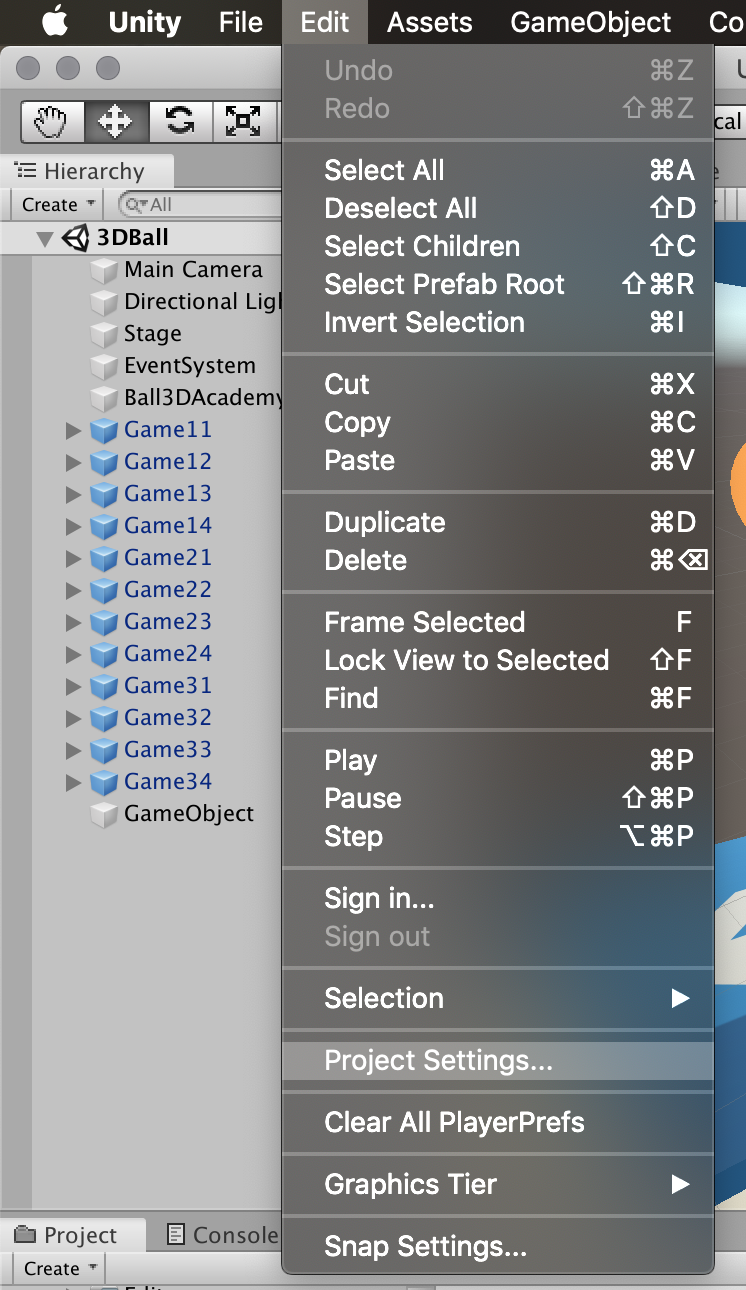Click the Game11 prefab cube icon
This screenshot has width=746, height=1290.
tap(104, 431)
